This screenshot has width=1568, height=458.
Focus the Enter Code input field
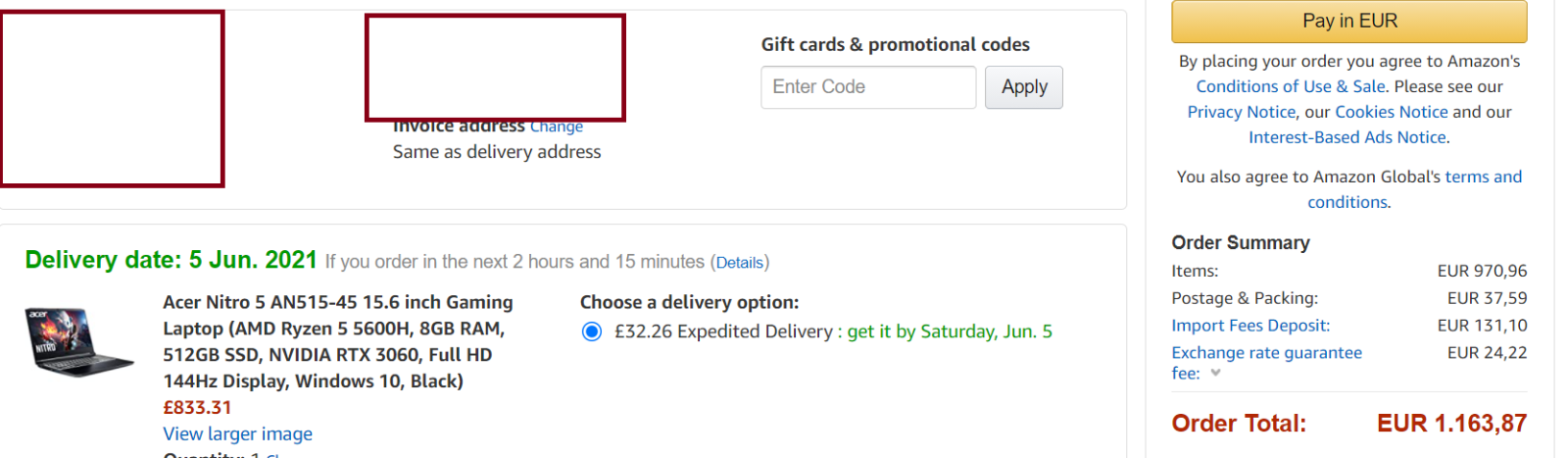click(x=868, y=87)
